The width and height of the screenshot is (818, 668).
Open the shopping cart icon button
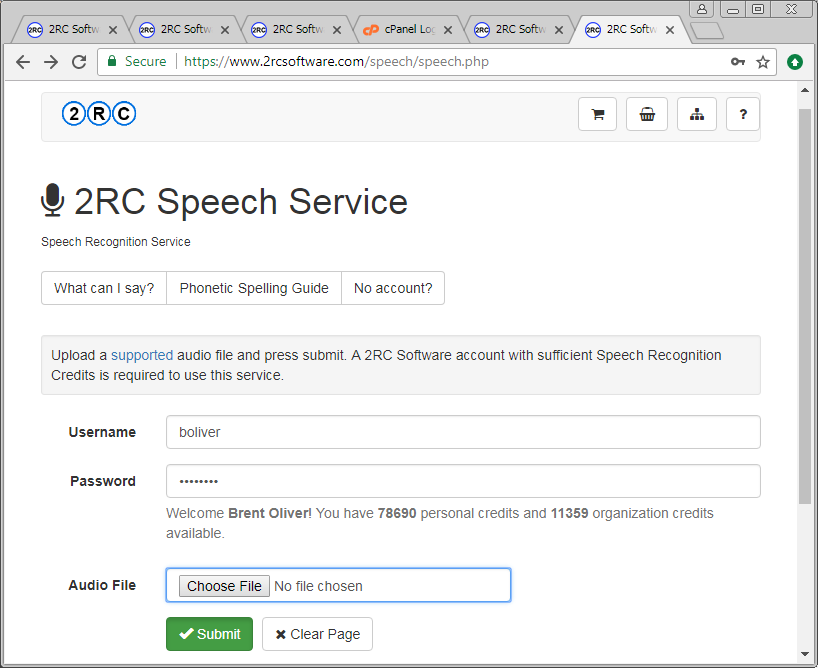[x=597, y=114]
